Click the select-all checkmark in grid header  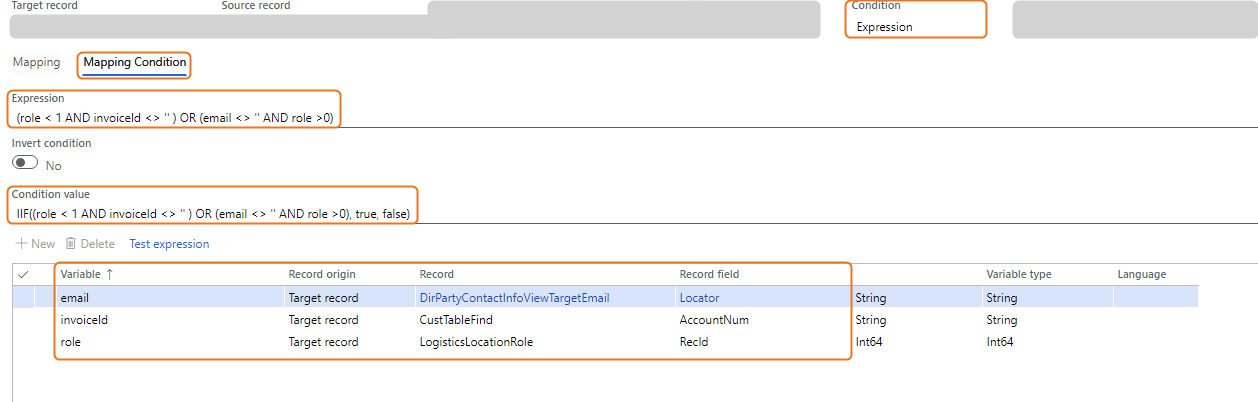[x=24, y=274]
